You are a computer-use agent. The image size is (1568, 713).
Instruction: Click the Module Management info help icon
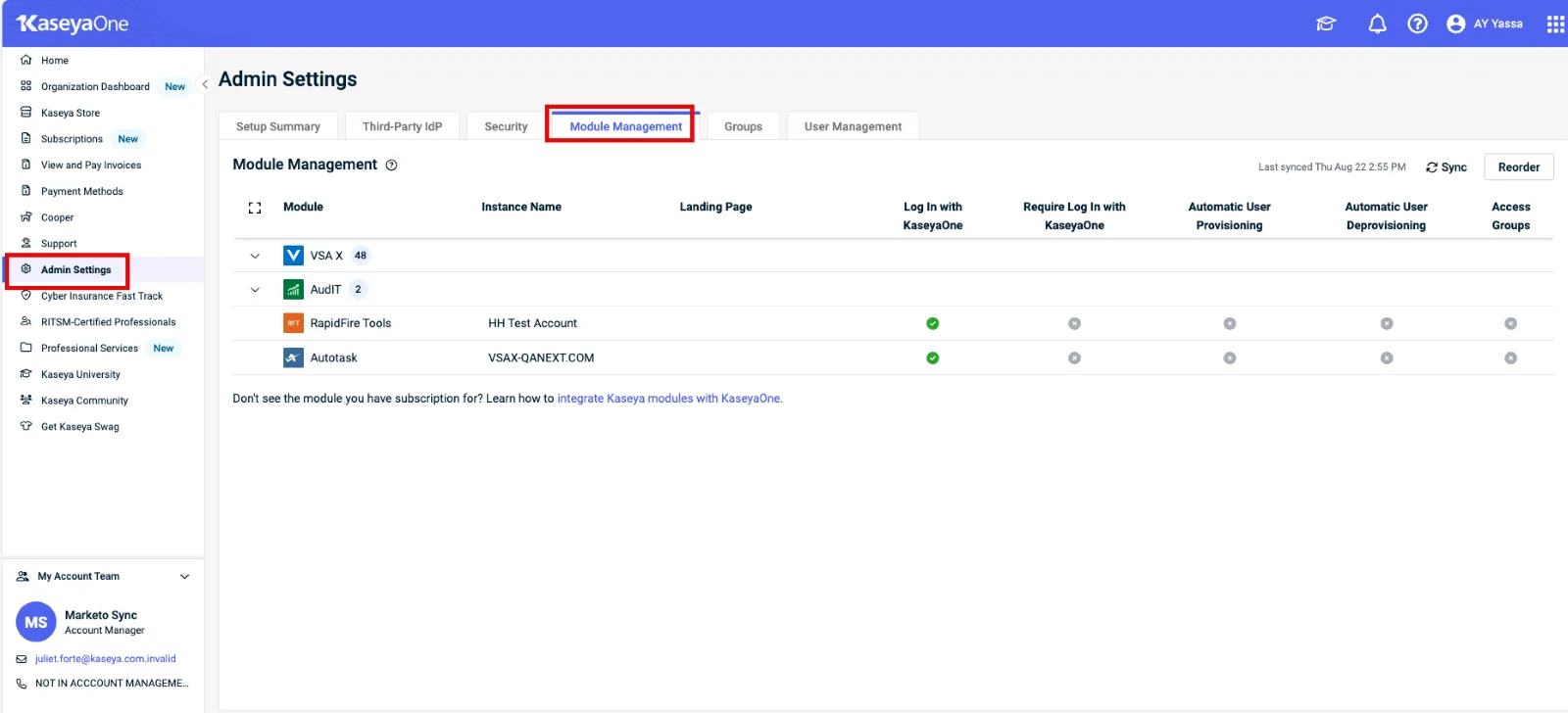pos(391,166)
